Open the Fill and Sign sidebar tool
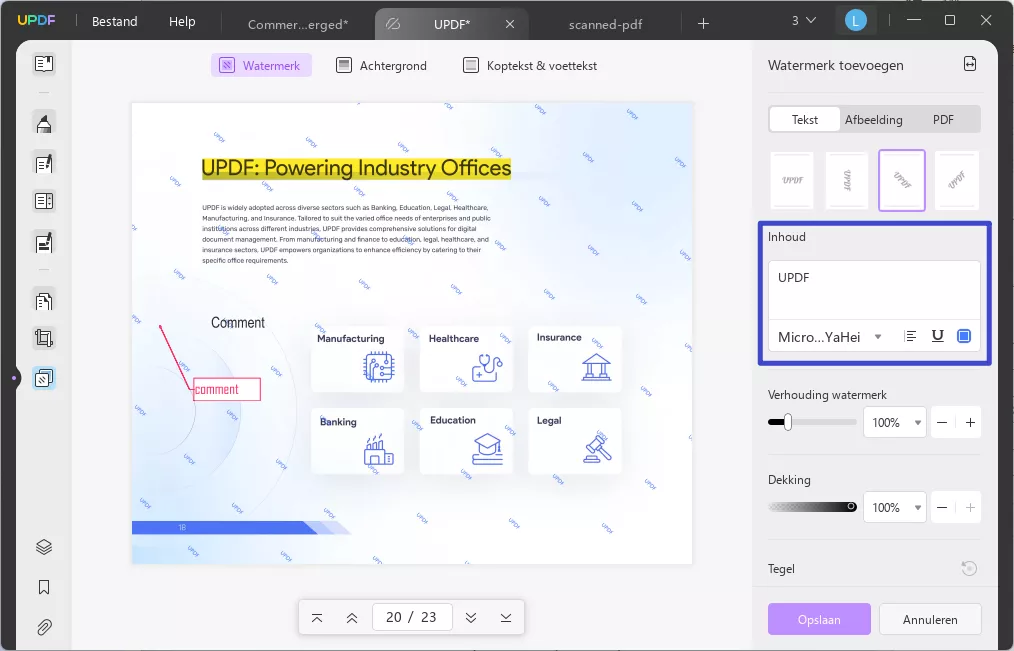The height and width of the screenshot is (651, 1014). (x=44, y=243)
